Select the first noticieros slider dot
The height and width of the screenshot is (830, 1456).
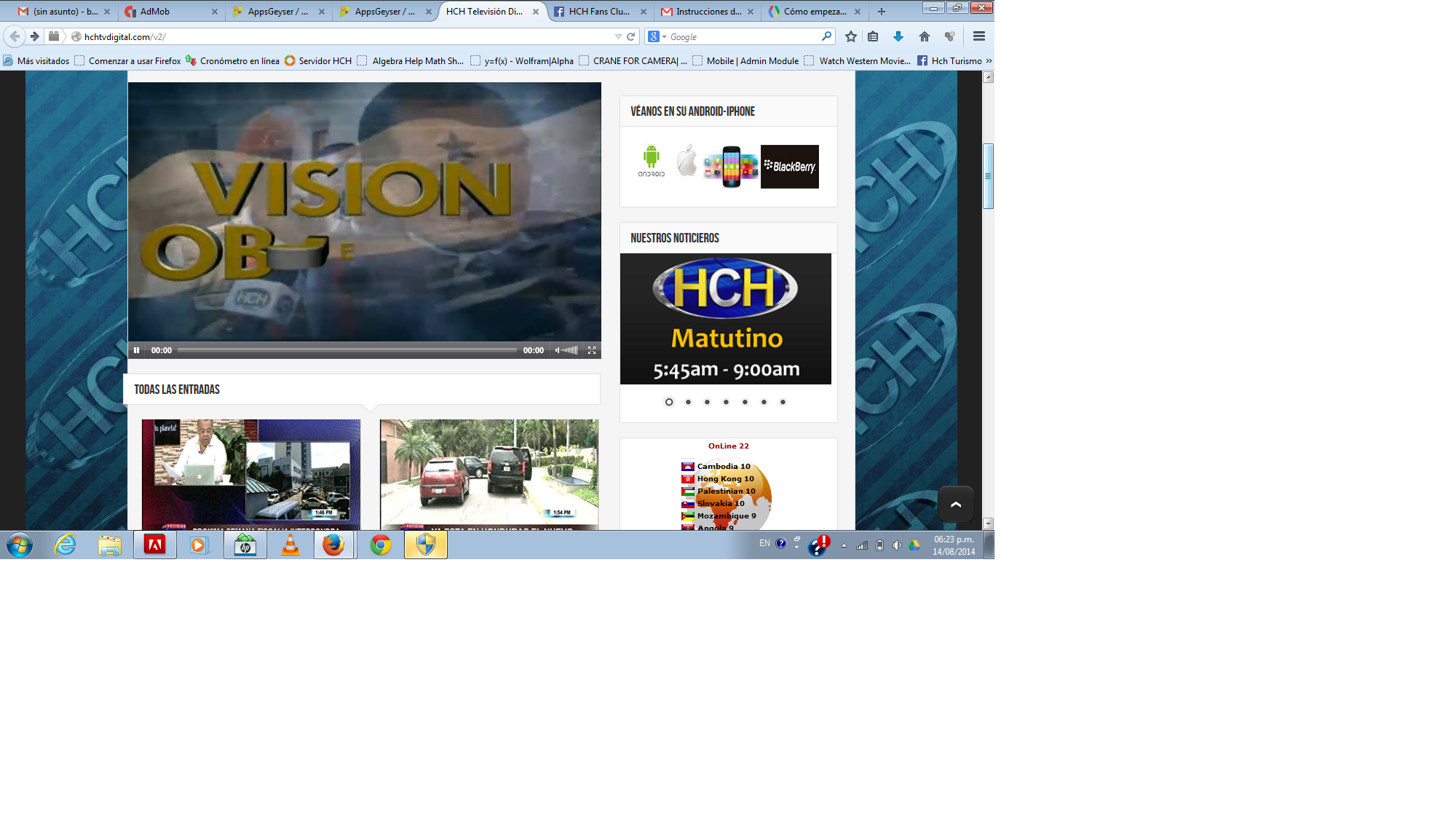(x=669, y=402)
